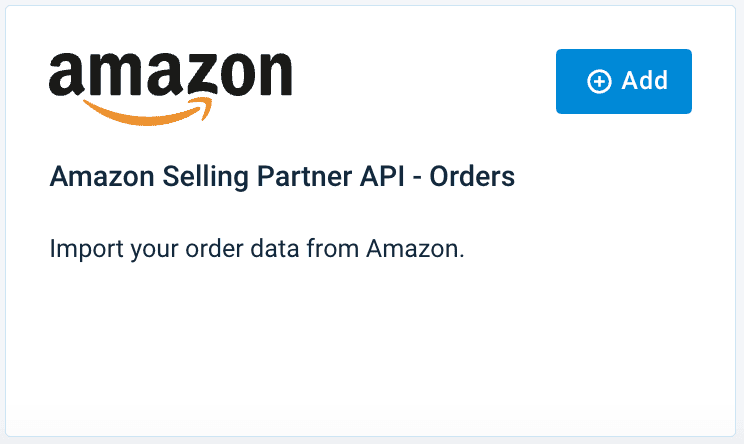744x444 pixels.
Task: Click the final "n" of Amazon logo
Action: coord(273,78)
